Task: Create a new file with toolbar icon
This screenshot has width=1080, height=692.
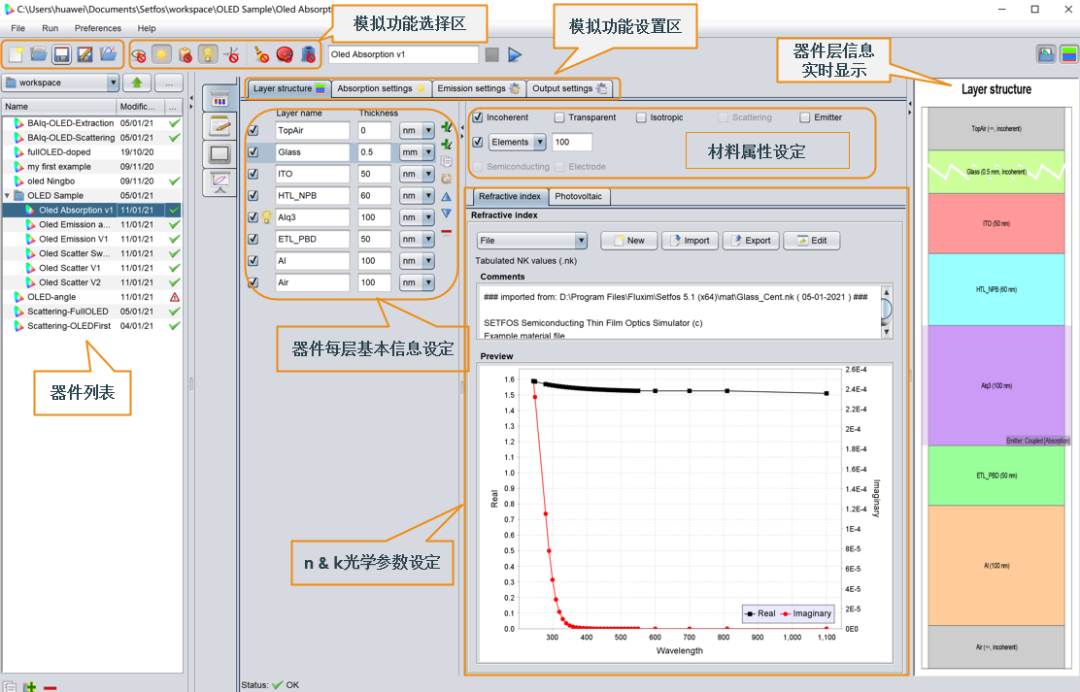Action: (x=15, y=54)
